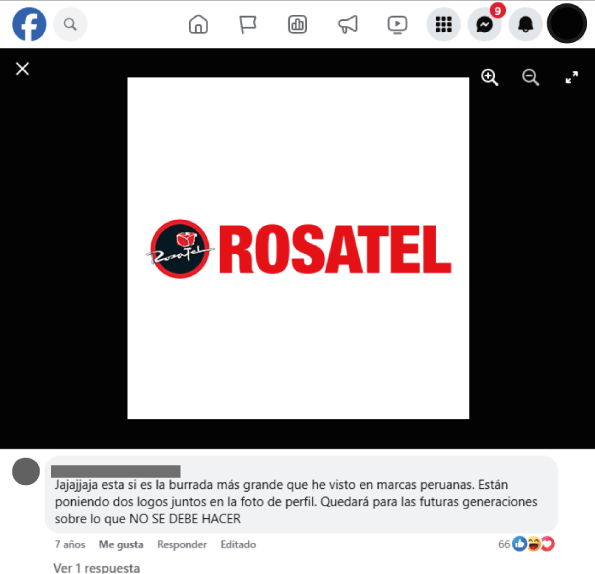Image resolution: width=595 pixels, height=574 pixels.
Task: Toggle fullscreen photo view
Action: (x=571, y=77)
